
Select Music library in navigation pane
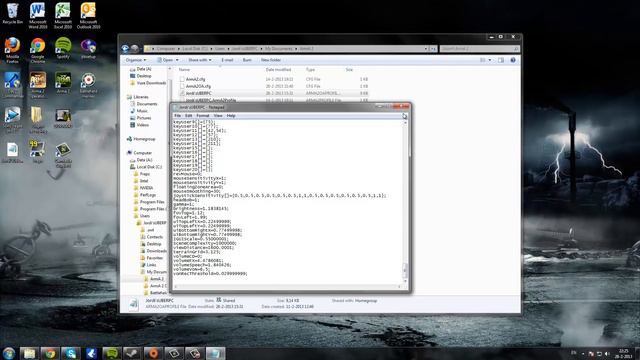tap(142, 111)
